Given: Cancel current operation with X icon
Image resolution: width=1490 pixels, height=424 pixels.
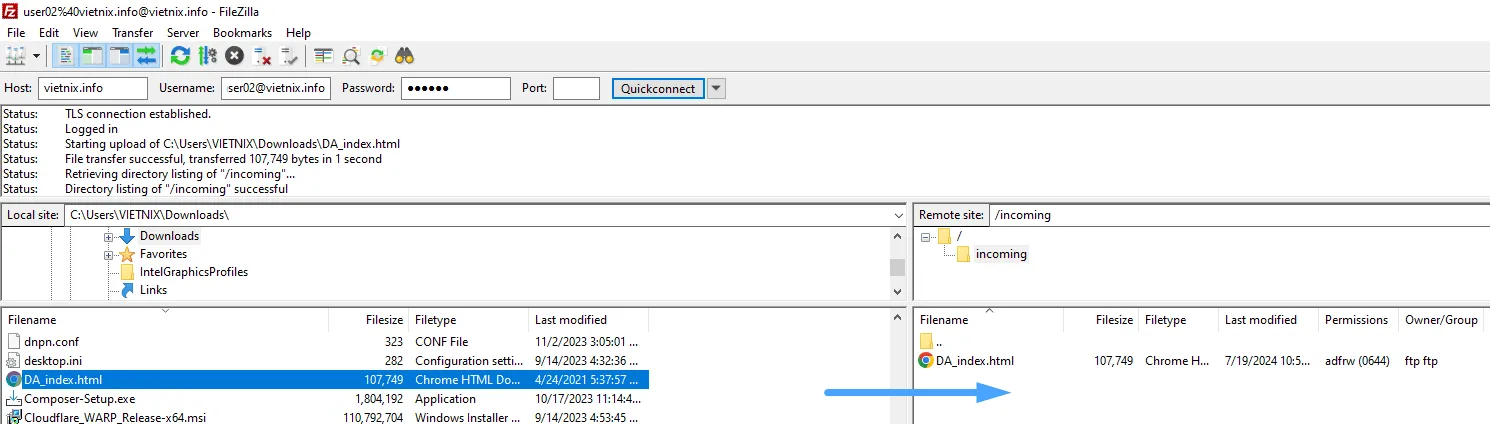Looking at the screenshot, I should [235, 56].
